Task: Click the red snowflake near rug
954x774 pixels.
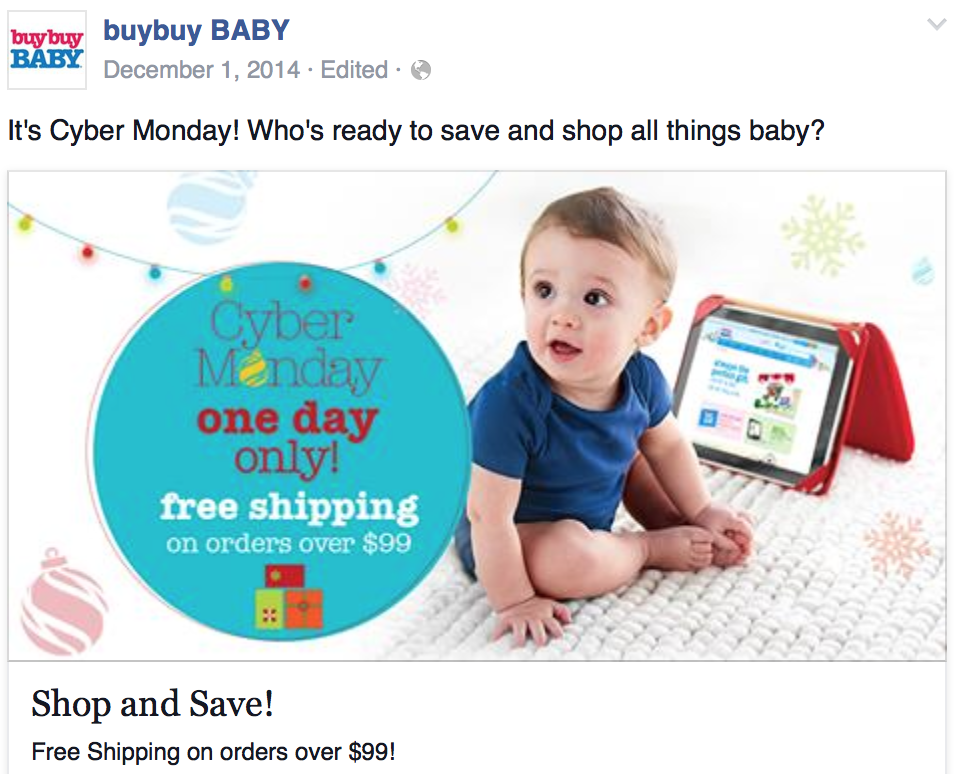Action: click(x=896, y=544)
